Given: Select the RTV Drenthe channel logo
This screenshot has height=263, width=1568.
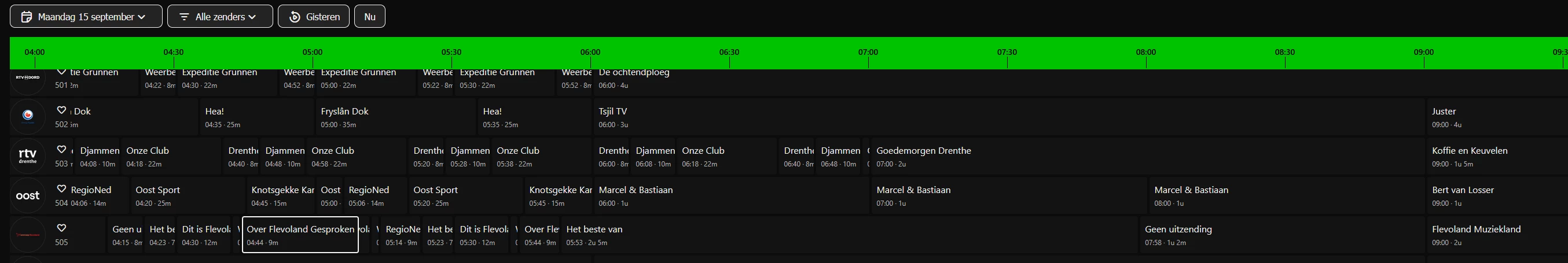Looking at the screenshot, I should pos(27,156).
